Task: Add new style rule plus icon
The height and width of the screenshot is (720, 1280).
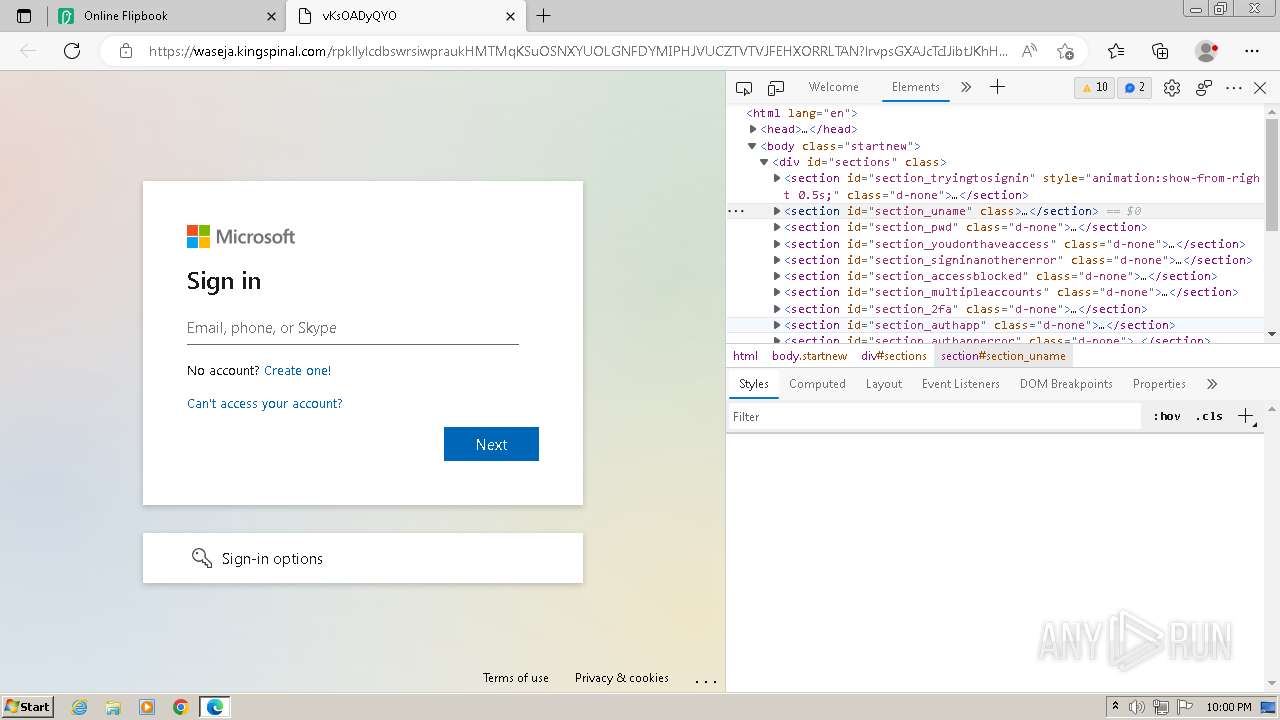Action: pyautogui.click(x=1245, y=416)
